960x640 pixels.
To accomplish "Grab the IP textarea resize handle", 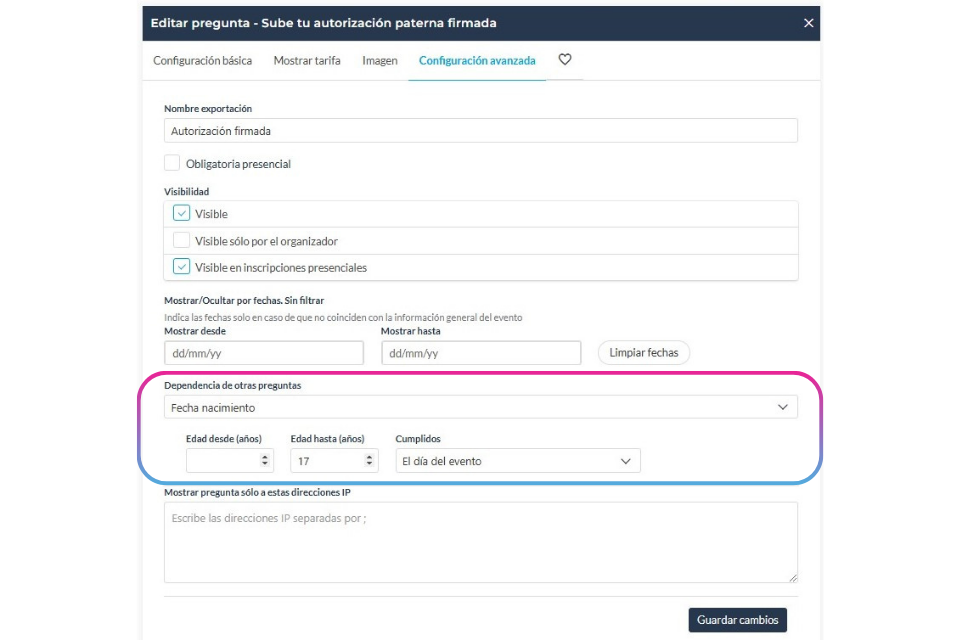I will (x=793, y=578).
